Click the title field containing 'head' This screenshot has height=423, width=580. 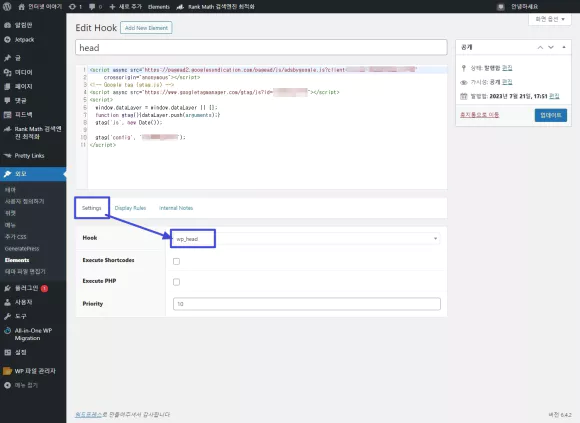click(x=261, y=48)
